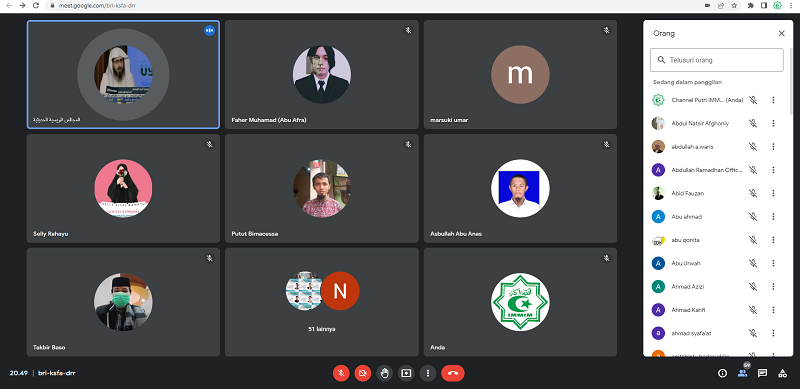
Task: Toggle the people panel icon showing 59
Action: tap(742, 373)
